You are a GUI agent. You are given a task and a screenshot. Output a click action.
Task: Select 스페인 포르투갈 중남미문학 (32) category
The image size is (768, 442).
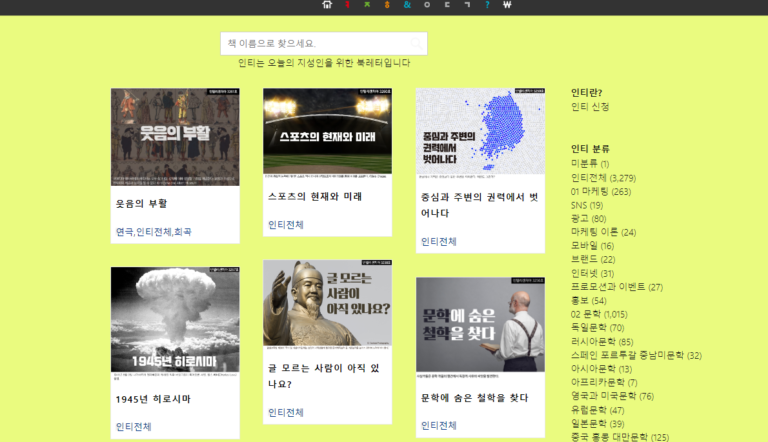(636, 355)
